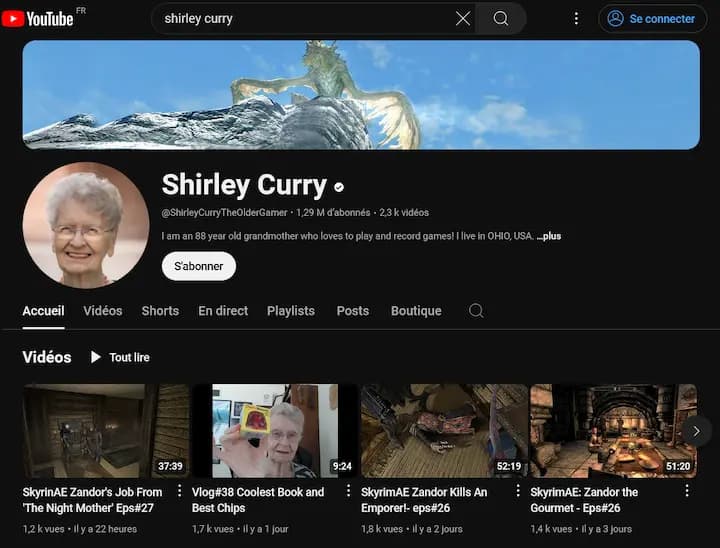The image size is (720, 548).
Task: Expand channel description with ...plus
Action: (549, 236)
